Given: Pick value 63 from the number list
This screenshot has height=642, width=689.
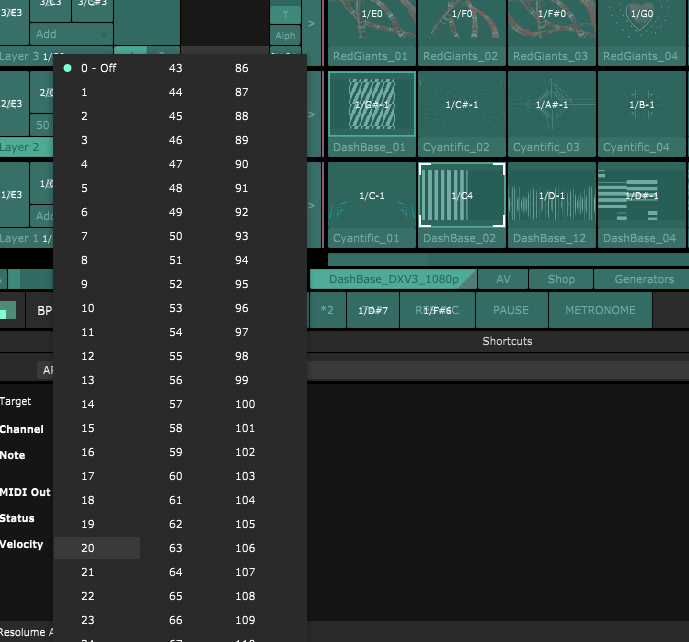Looking at the screenshot, I should click(175, 548).
